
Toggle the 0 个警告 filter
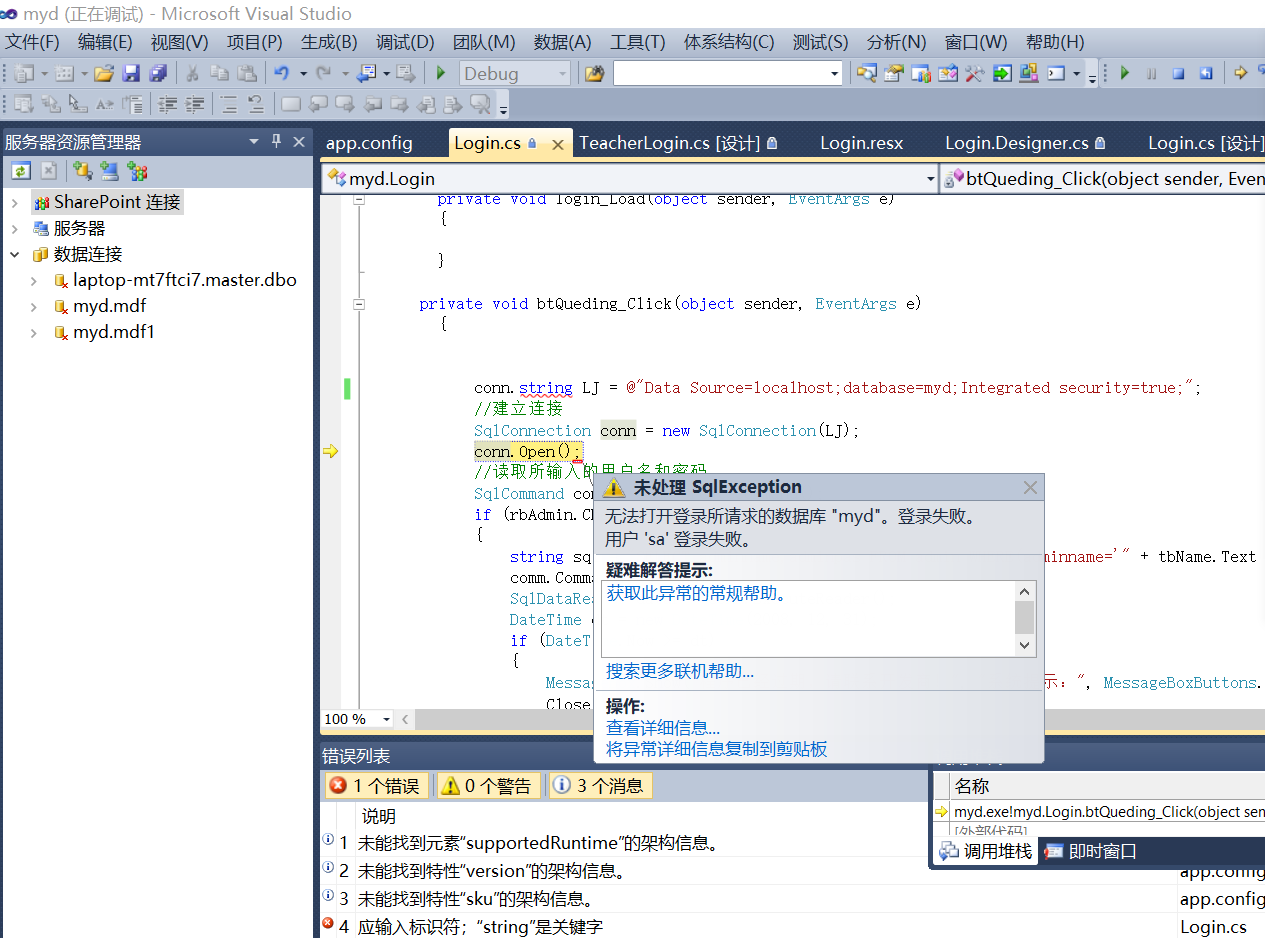[x=487, y=786]
